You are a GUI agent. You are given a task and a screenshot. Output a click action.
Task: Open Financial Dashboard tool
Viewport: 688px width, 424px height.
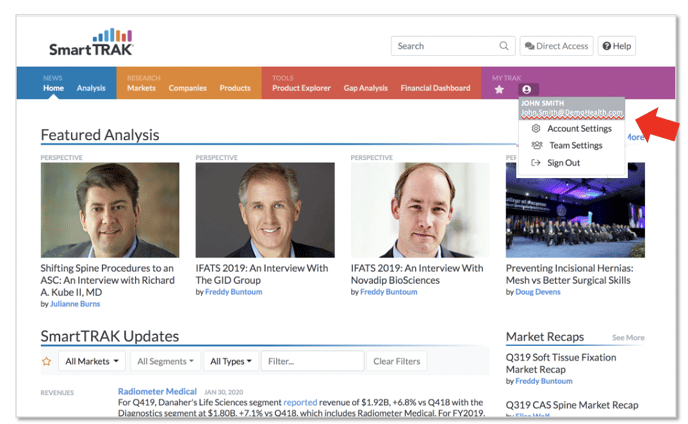[x=435, y=88]
